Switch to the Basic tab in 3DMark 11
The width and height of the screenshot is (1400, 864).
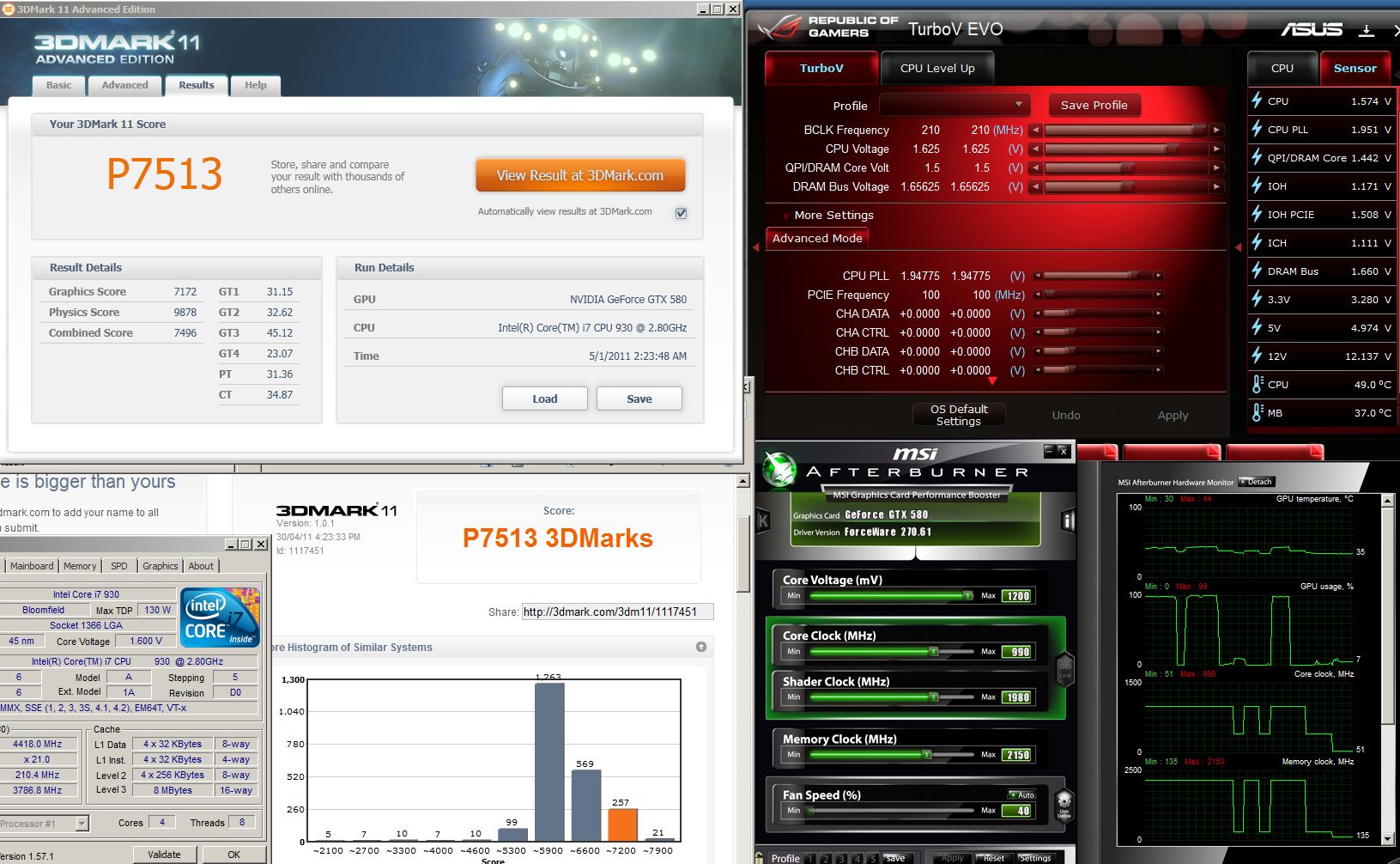pyautogui.click(x=58, y=85)
